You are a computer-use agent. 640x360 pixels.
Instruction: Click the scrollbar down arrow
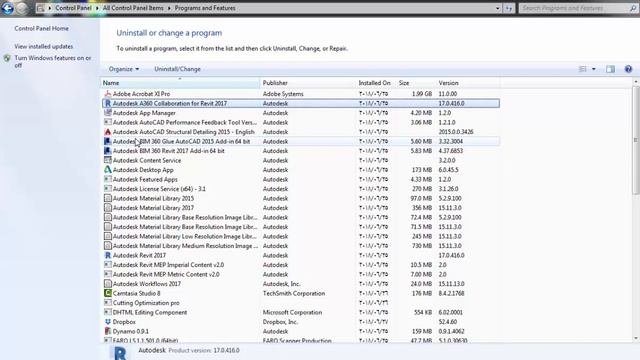(636, 338)
